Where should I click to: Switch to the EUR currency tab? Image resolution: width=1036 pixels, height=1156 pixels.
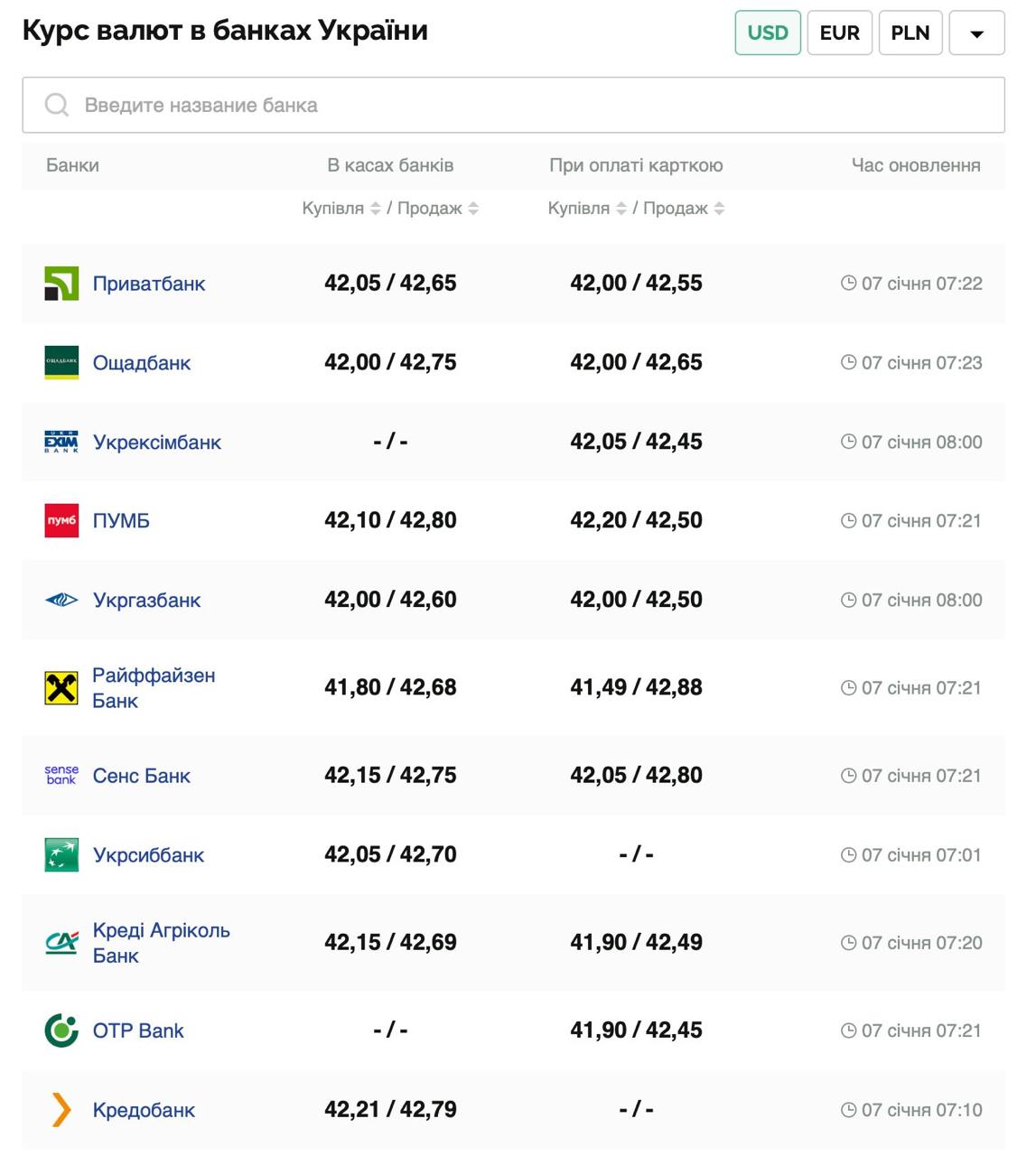click(839, 33)
